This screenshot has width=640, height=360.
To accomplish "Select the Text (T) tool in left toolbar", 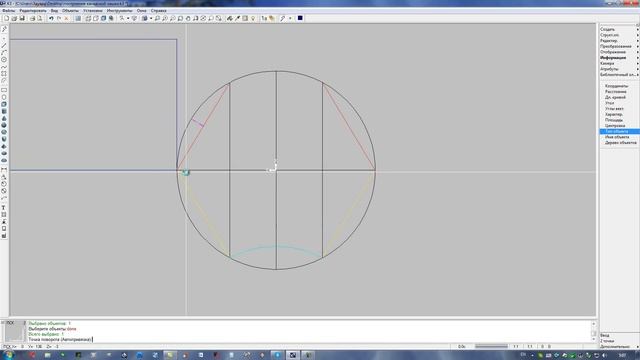I will (4, 208).
